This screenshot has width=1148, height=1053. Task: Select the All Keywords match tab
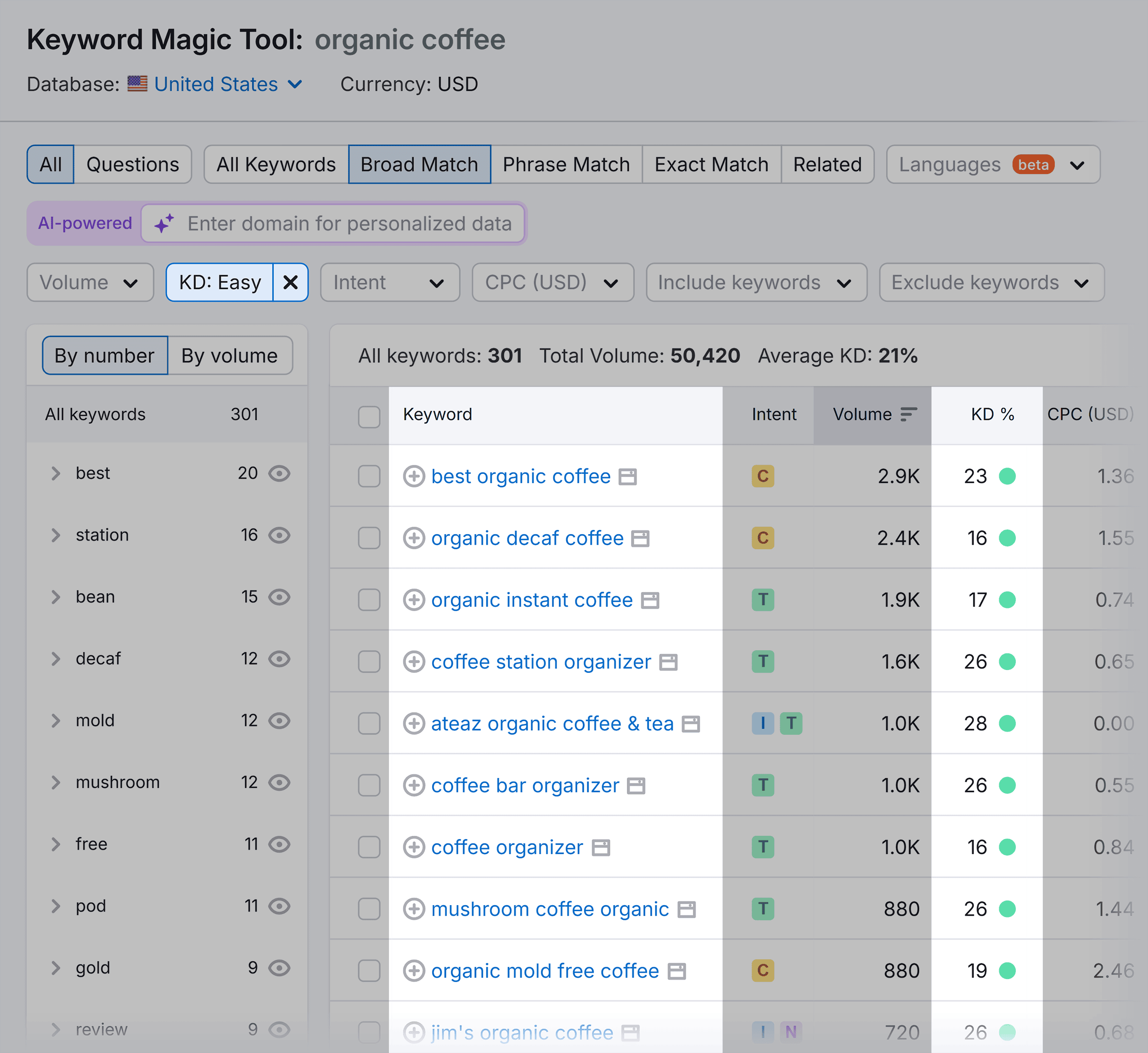pos(276,165)
